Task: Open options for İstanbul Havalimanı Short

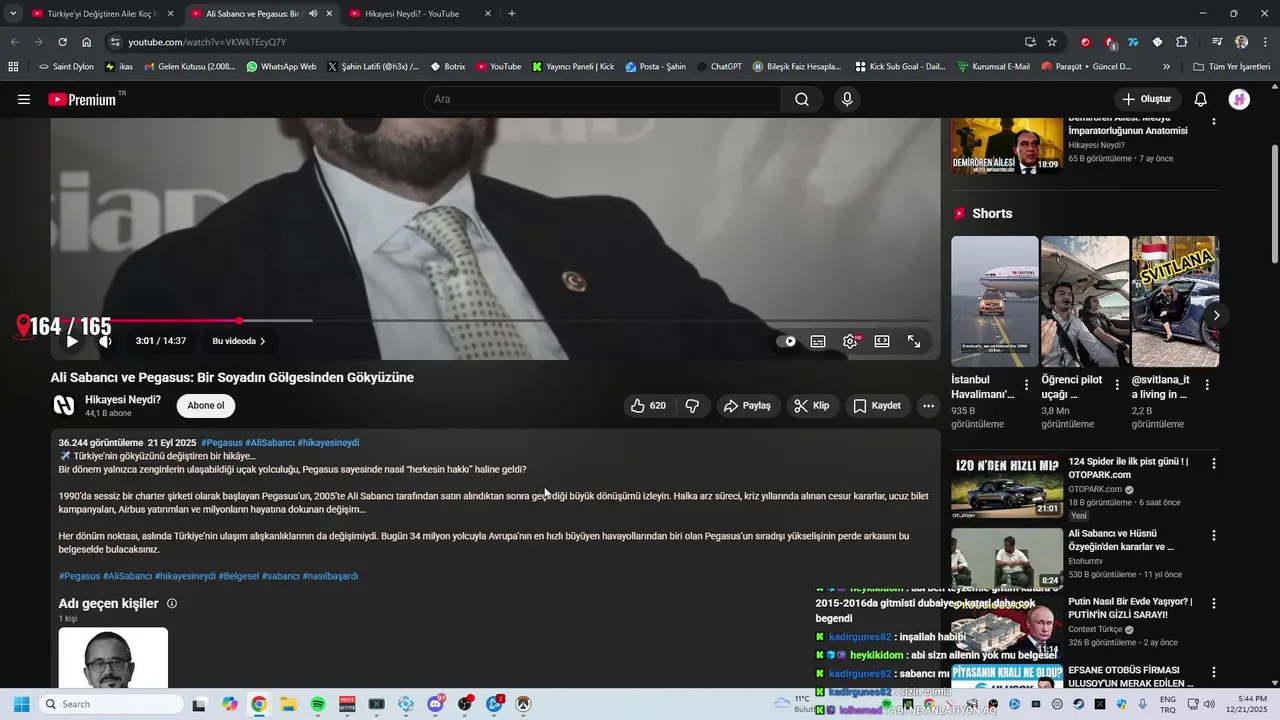Action: [1026, 385]
